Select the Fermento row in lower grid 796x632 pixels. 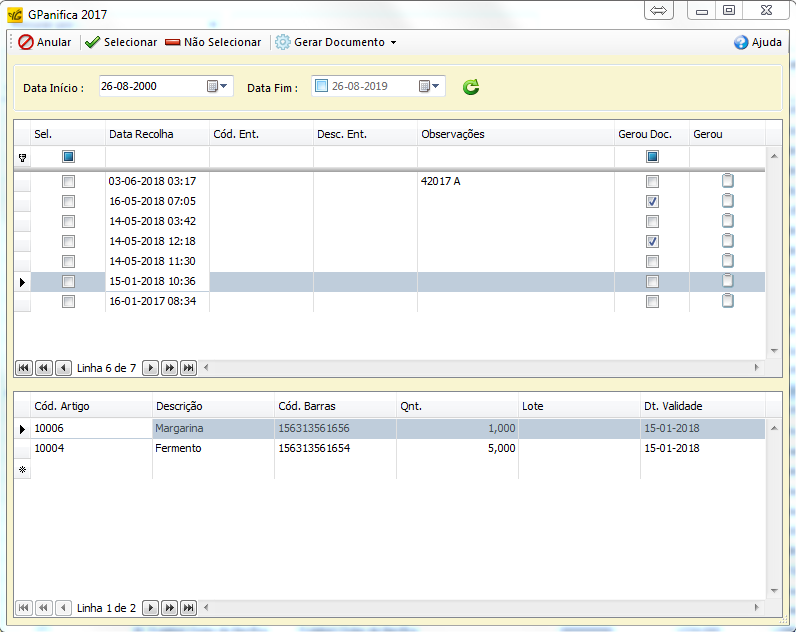pos(178,449)
